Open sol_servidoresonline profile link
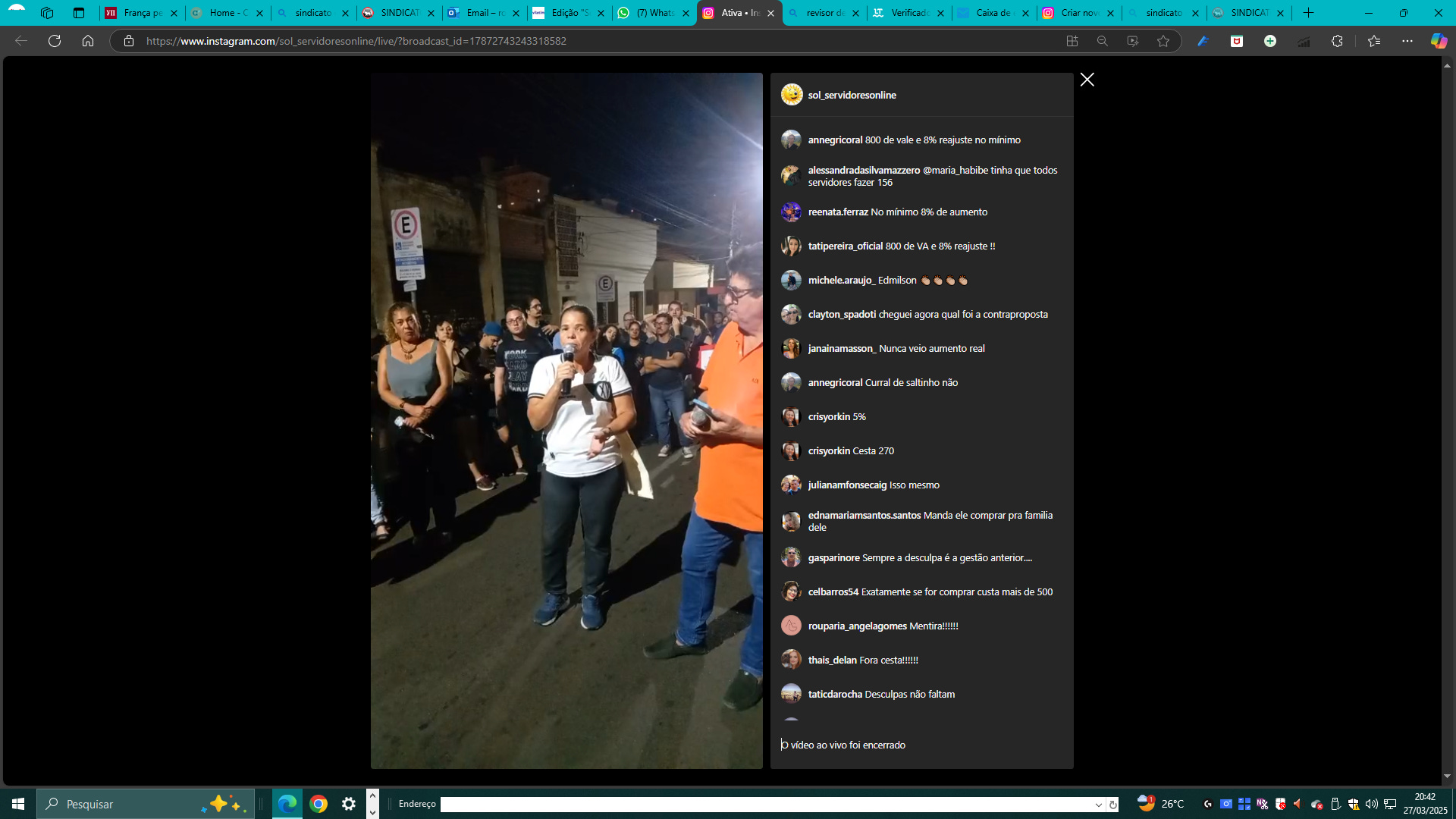 pyautogui.click(x=852, y=95)
